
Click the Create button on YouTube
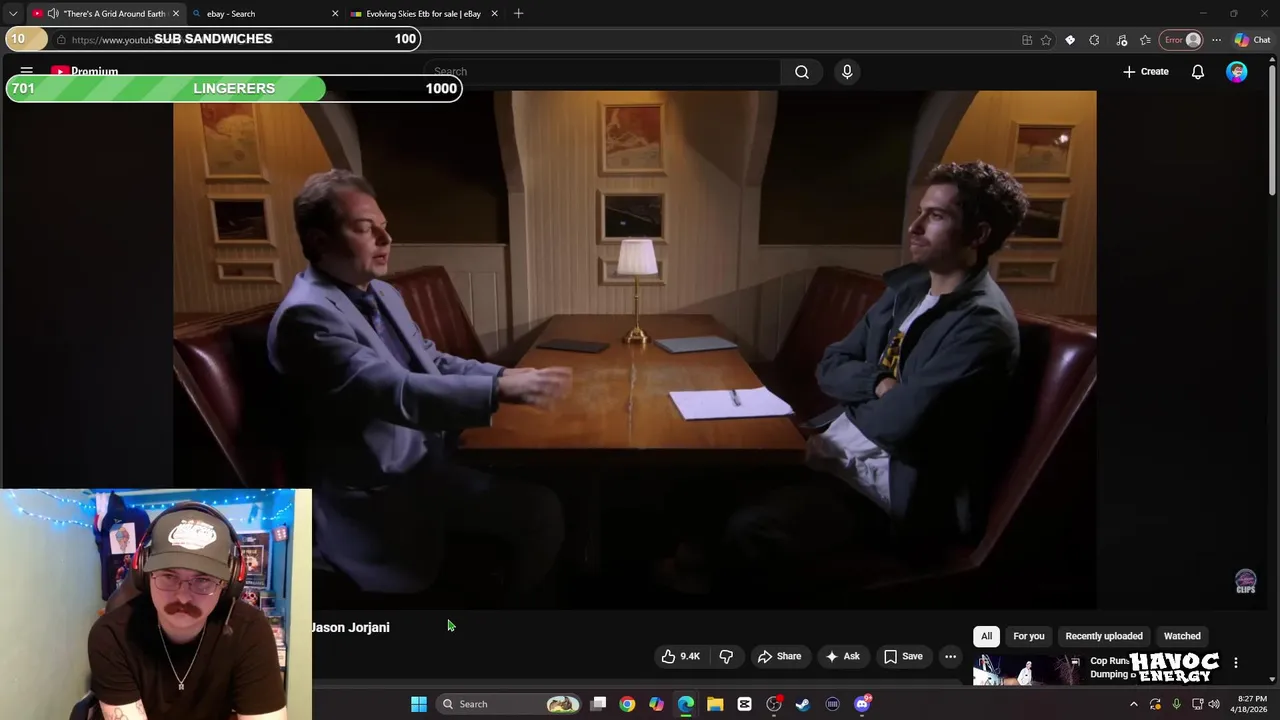point(1146,72)
